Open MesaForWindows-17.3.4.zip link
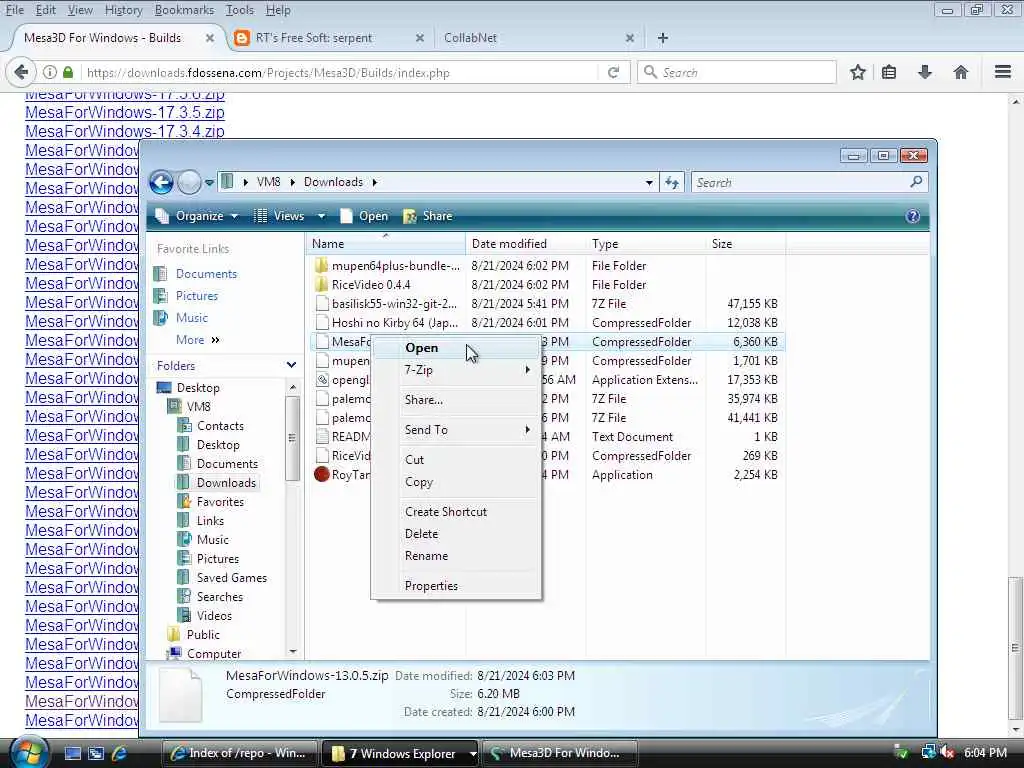Image resolution: width=1024 pixels, height=768 pixels. click(x=125, y=131)
